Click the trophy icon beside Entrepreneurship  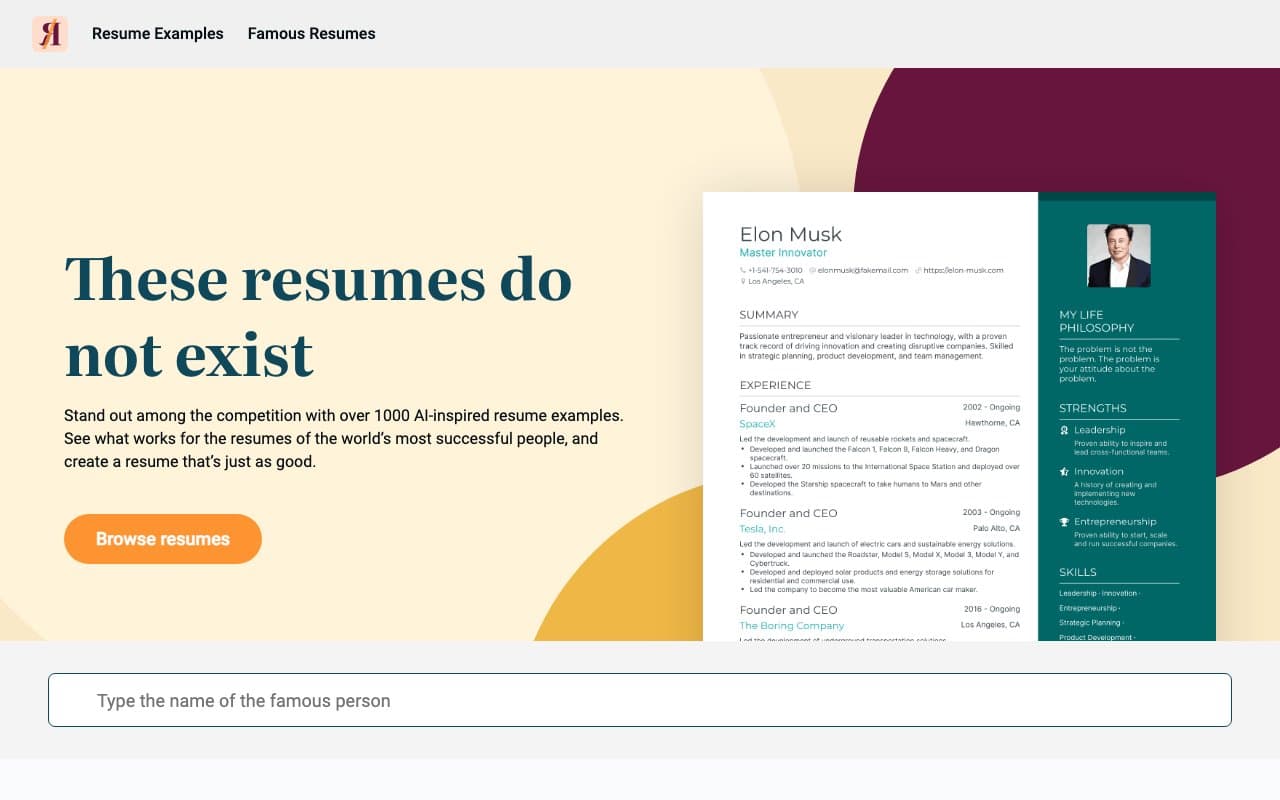pyautogui.click(x=1063, y=521)
